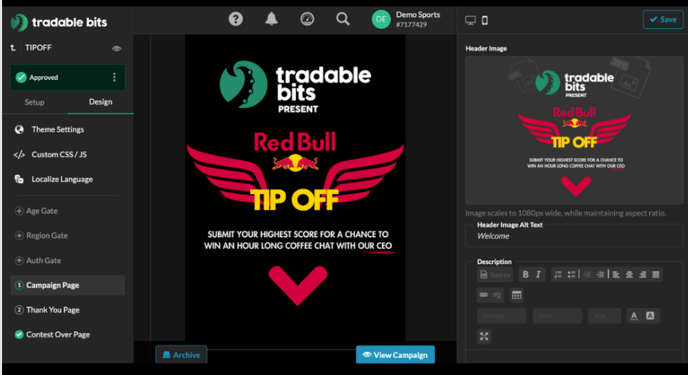Toggle TIPOFF visibility eye icon
The height and width of the screenshot is (375, 688).
116,48
